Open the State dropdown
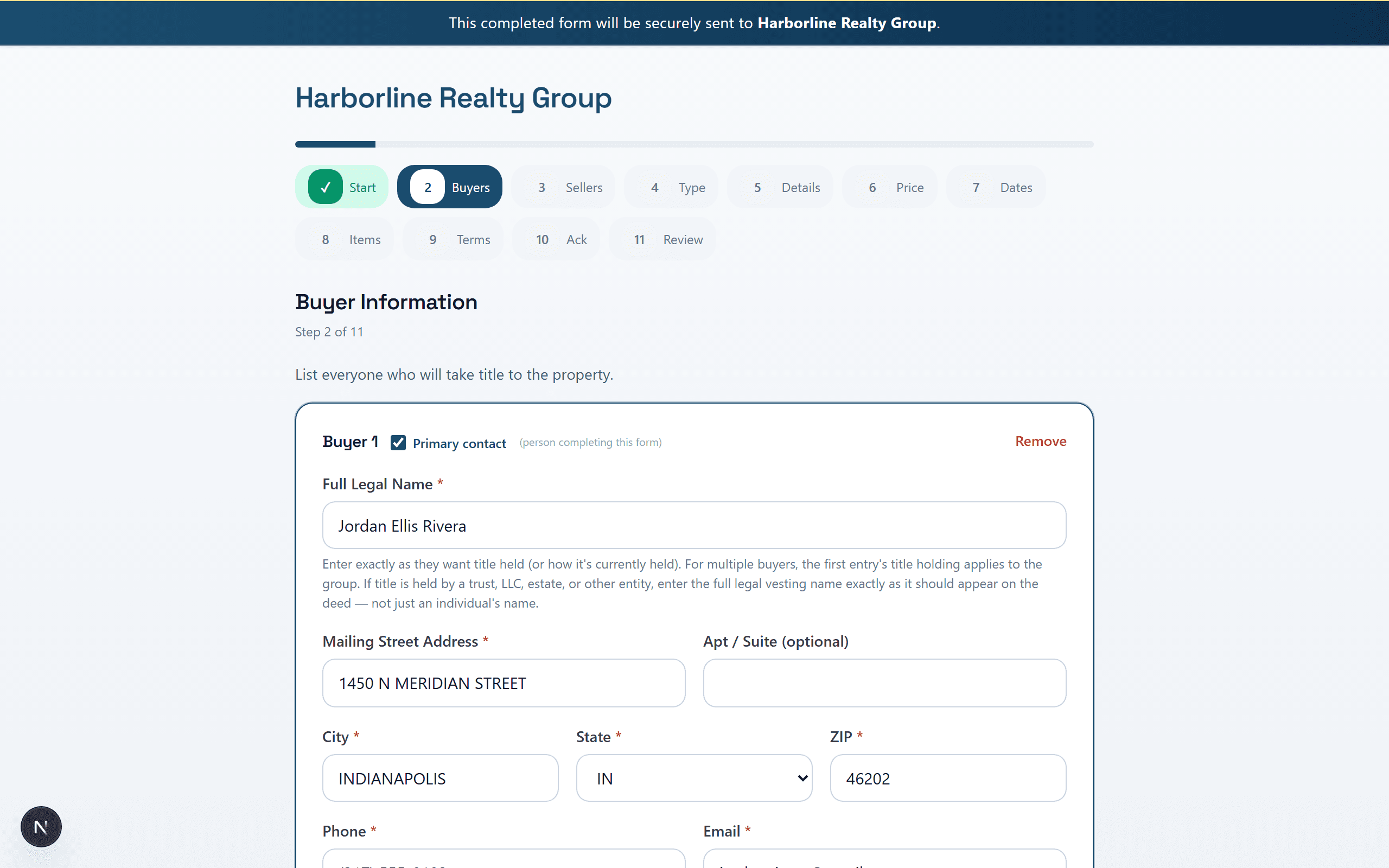 pyautogui.click(x=694, y=778)
